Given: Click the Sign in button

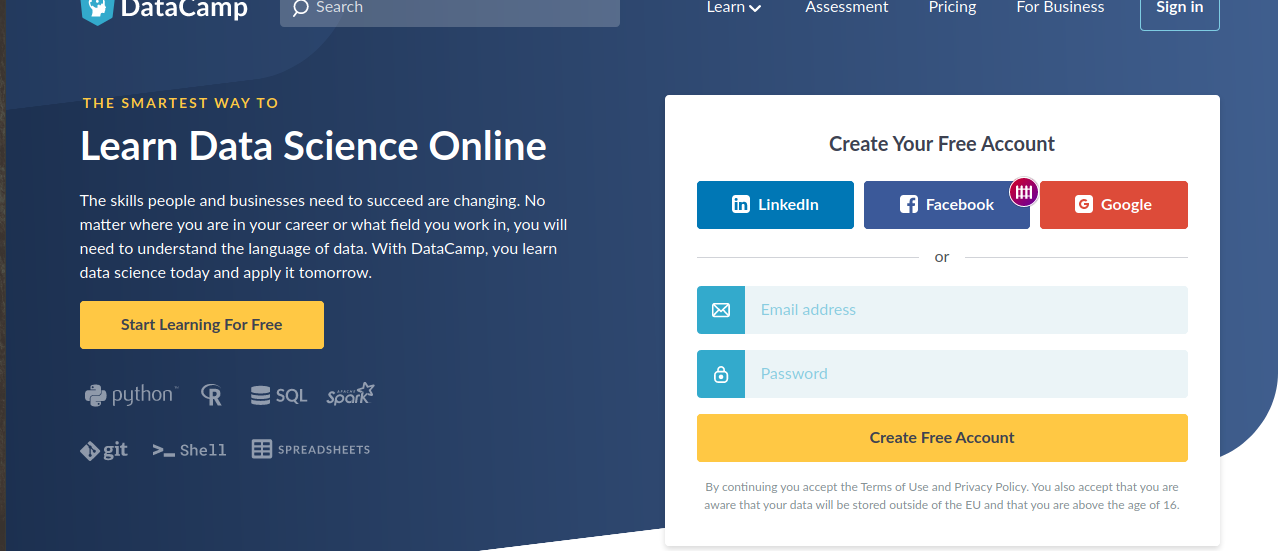Looking at the screenshot, I should pos(1180,10).
